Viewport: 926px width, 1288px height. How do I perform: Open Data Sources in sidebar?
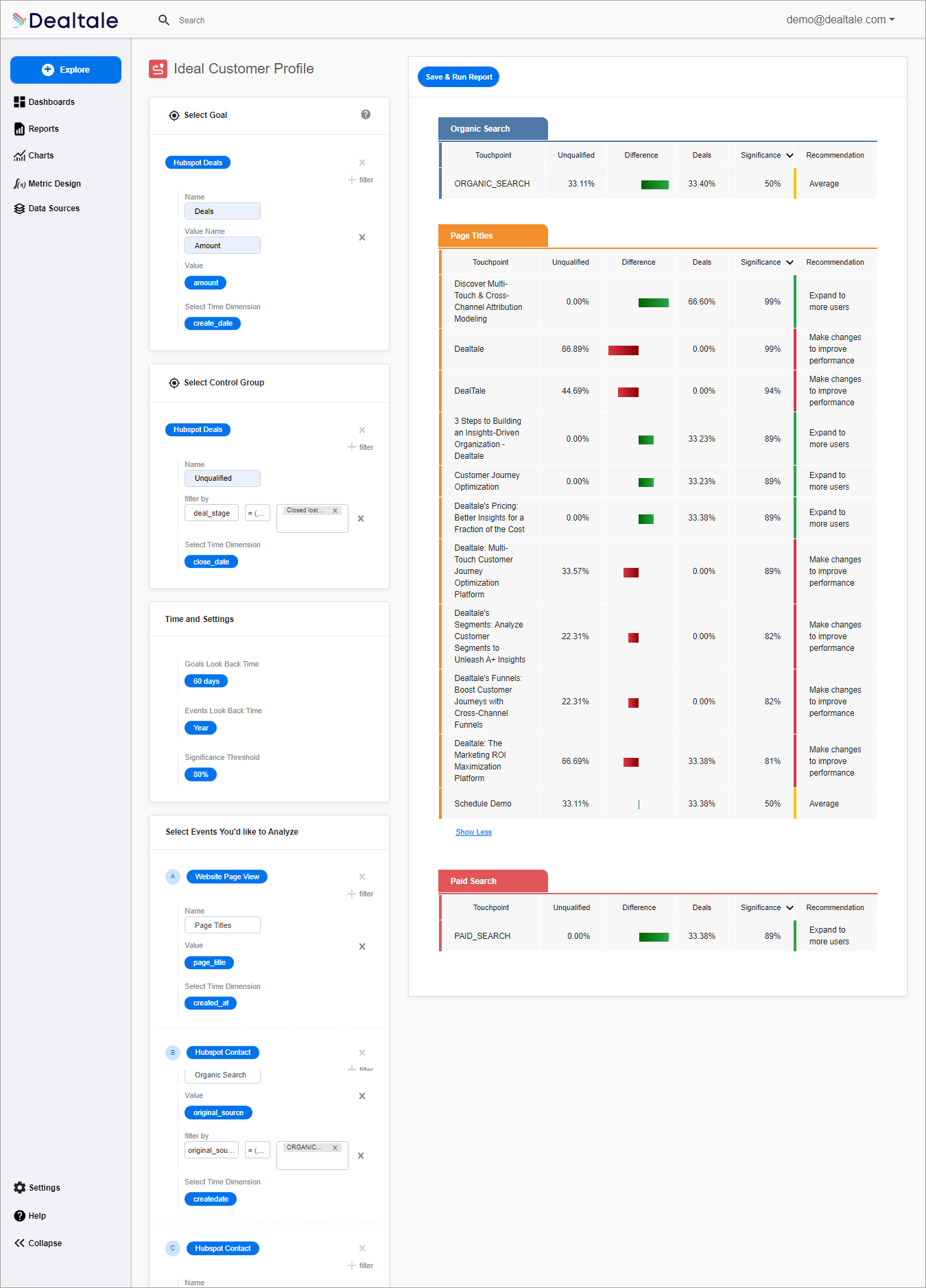pos(47,208)
